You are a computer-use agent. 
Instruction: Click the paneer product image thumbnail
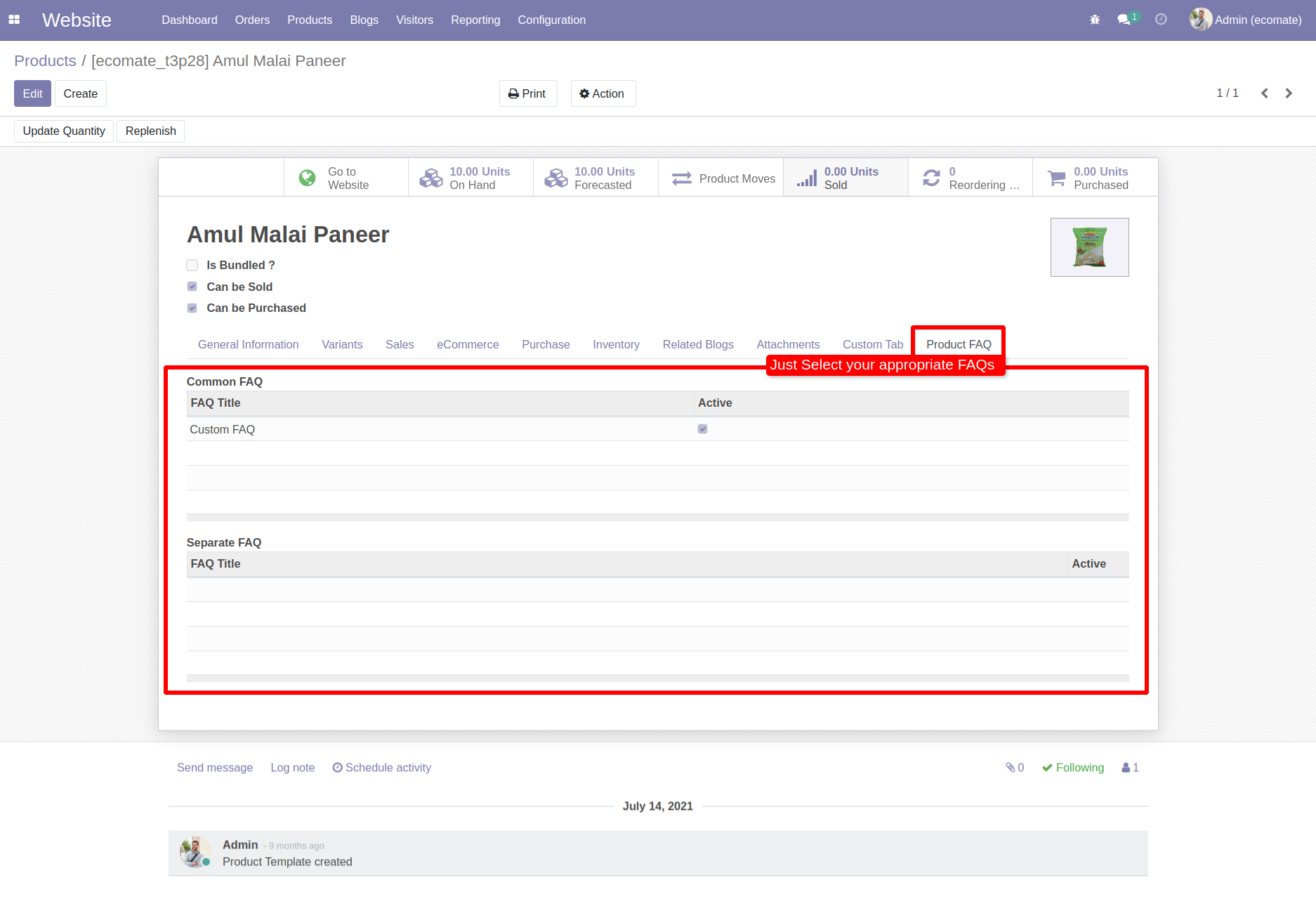coord(1089,247)
